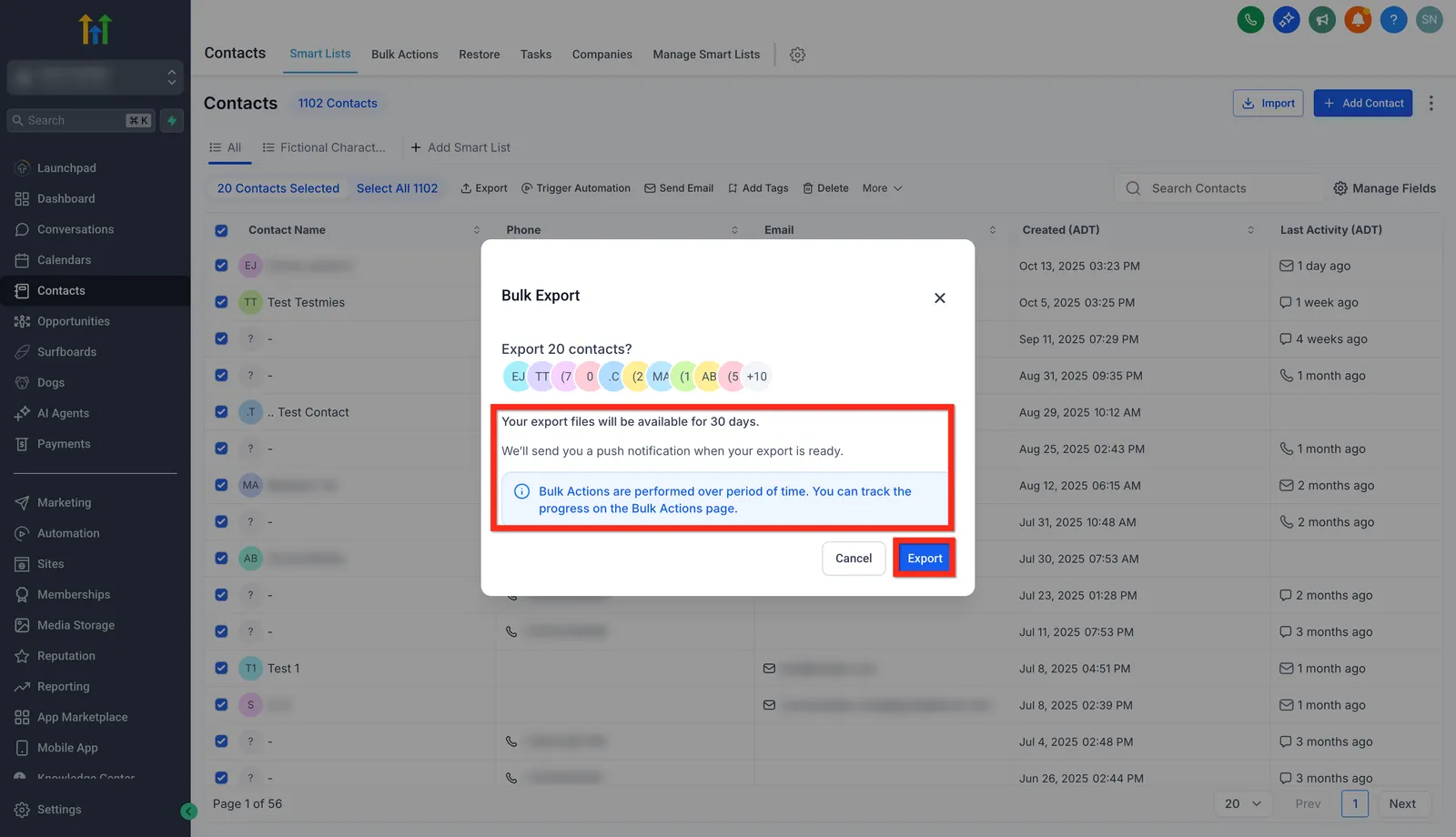Select the Fictional Charact... smart list tab

pyautogui.click(x=324, y=147)
